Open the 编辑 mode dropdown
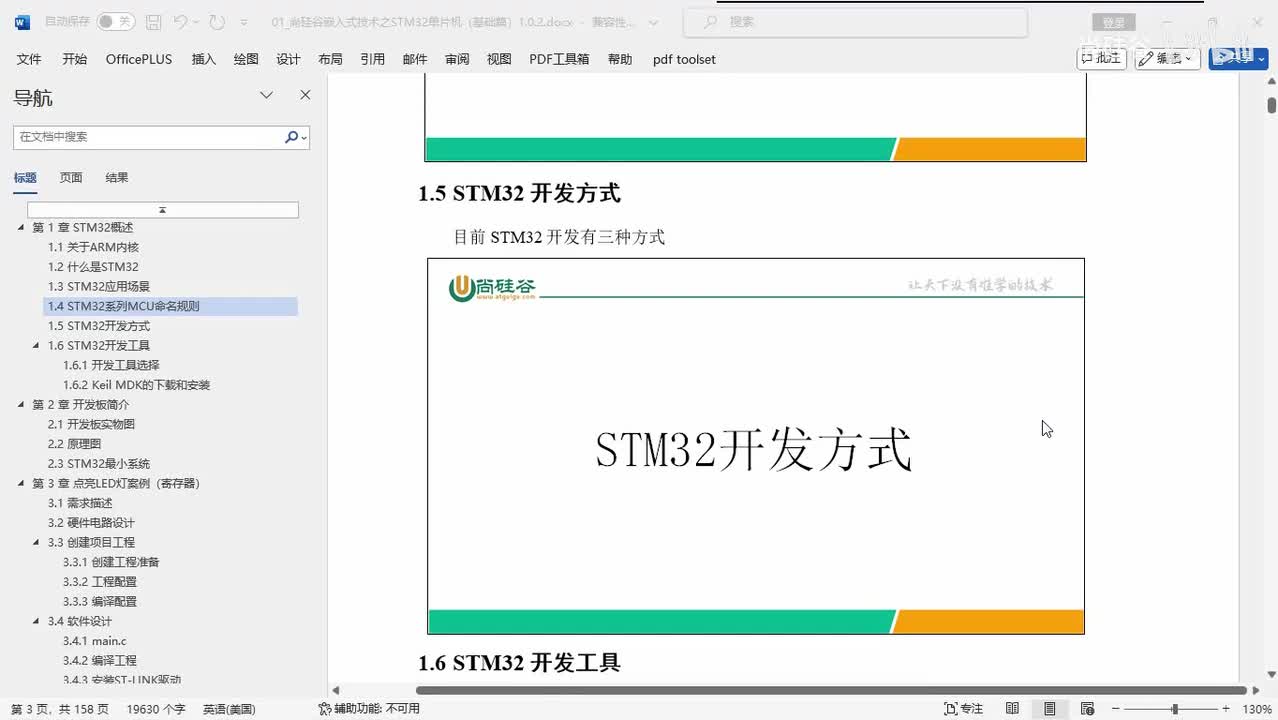This screenshot has width=1278, height=720. point(1167,58)
